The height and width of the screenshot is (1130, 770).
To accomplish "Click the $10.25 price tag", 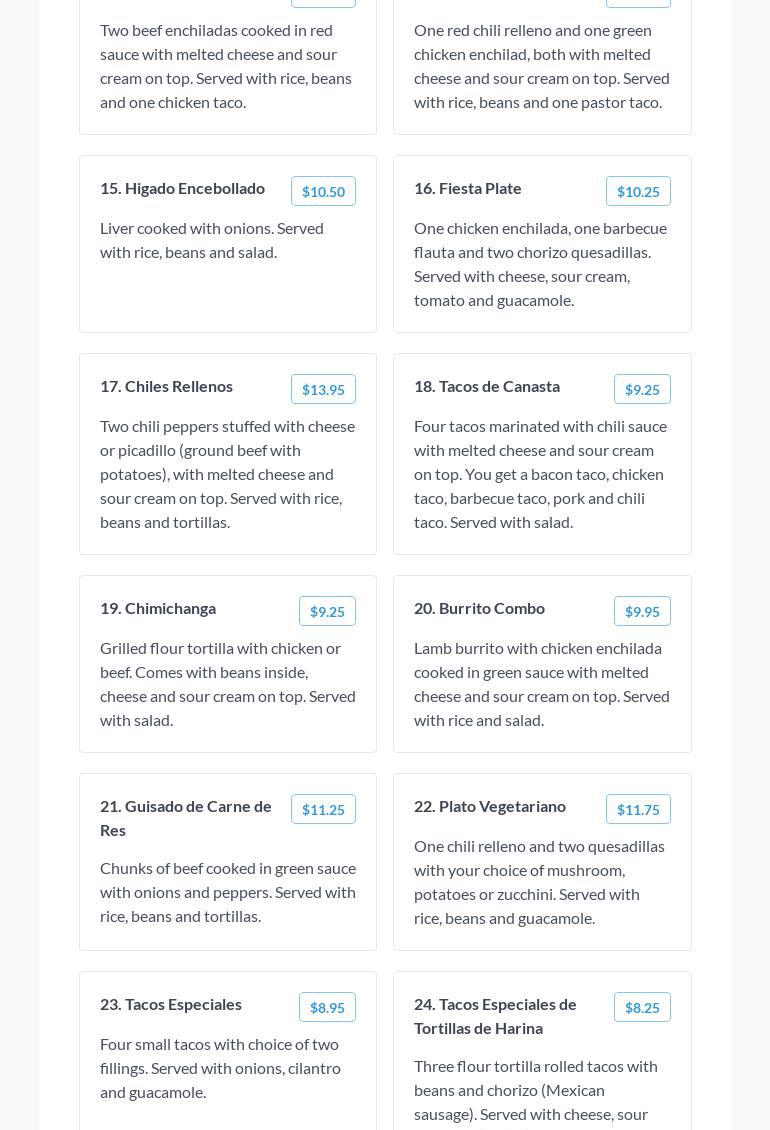I will (638, 191).
